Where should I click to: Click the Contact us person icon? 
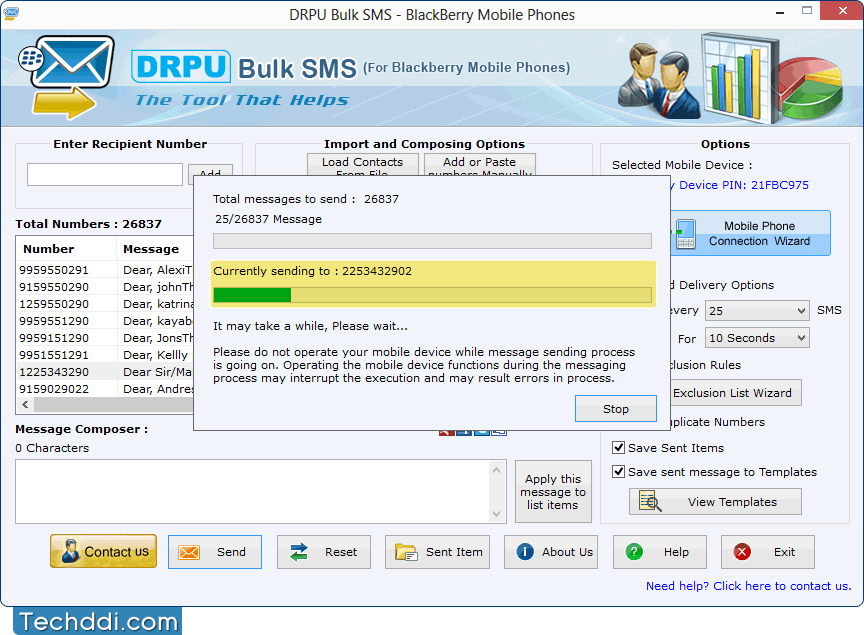tap(70, 551)
